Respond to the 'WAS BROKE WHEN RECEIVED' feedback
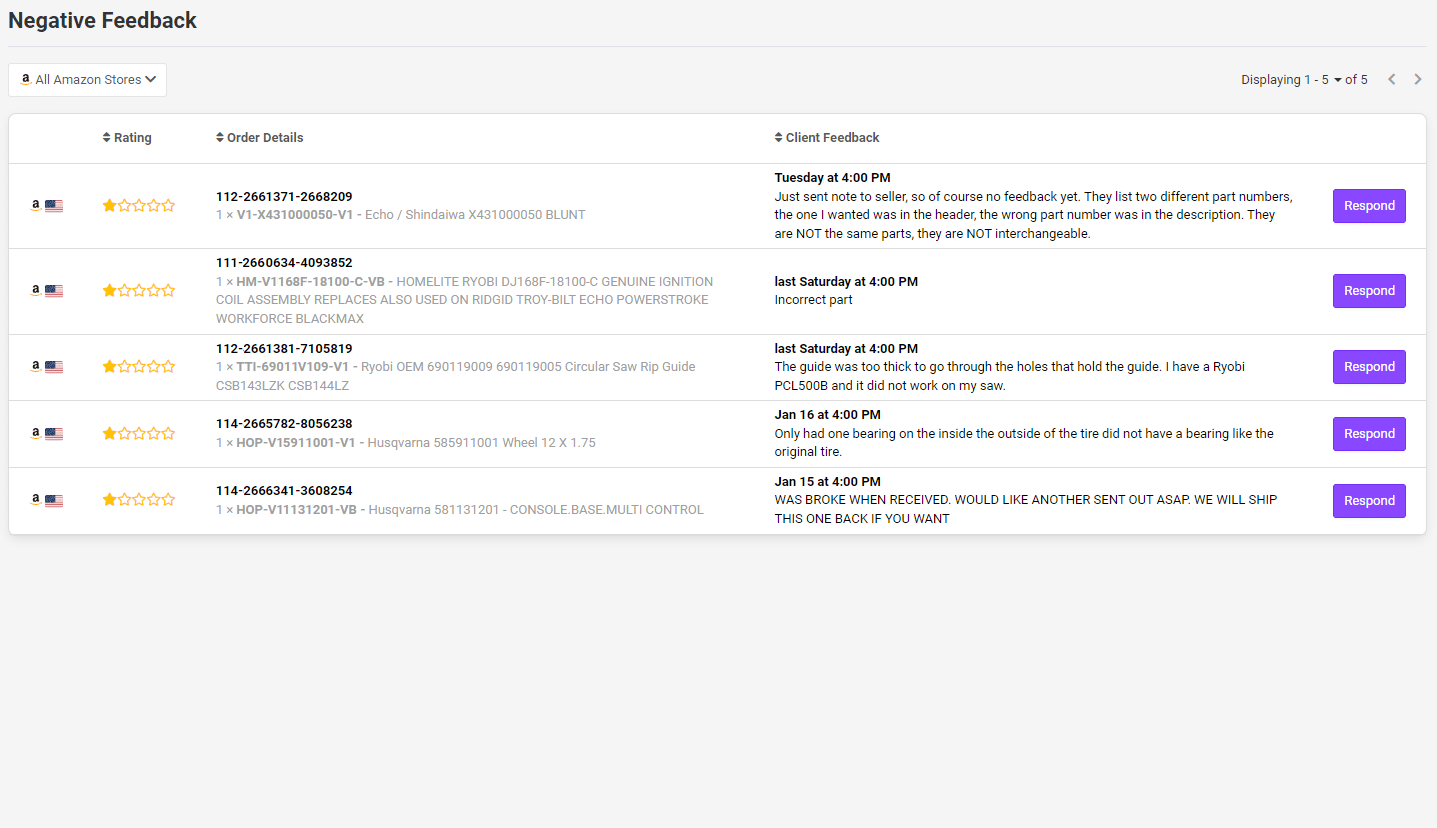The width and height of the screenshot is (1437, 828). click(x=1369, y=501)
